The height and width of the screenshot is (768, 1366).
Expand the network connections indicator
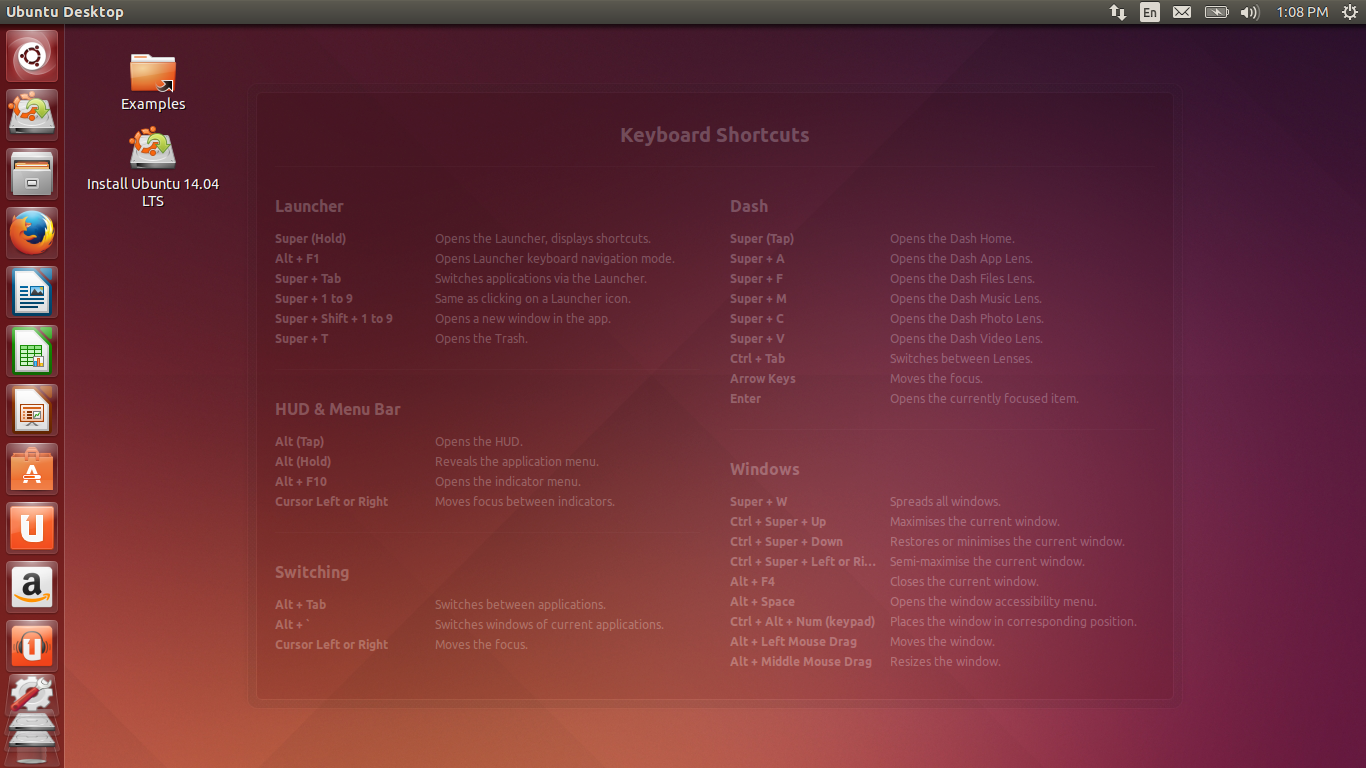[1118, 12]
